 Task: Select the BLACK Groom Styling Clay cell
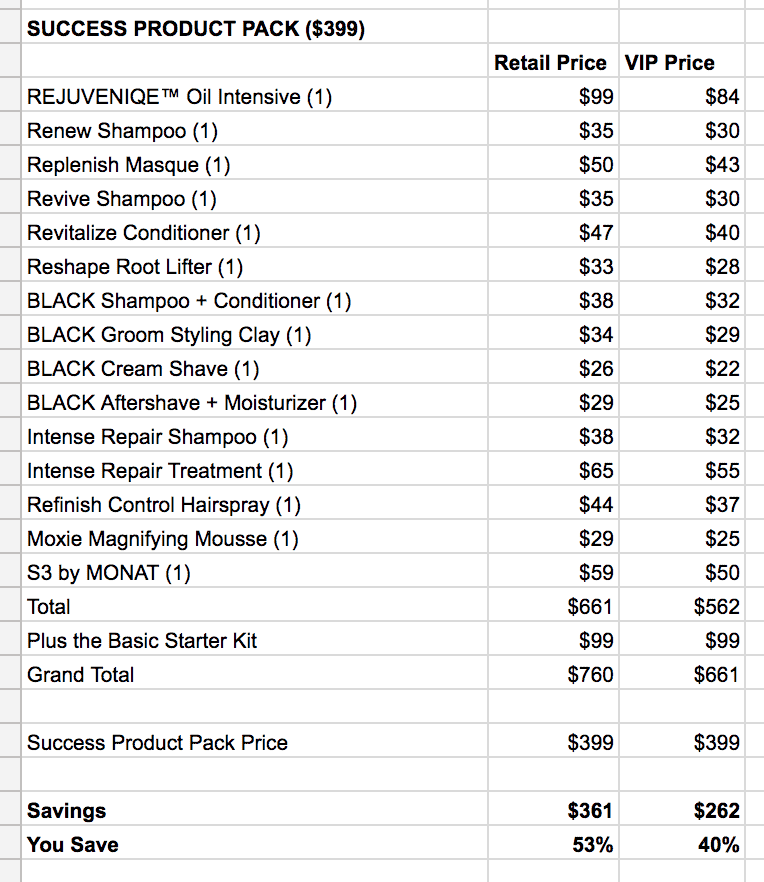click(169, 335)
